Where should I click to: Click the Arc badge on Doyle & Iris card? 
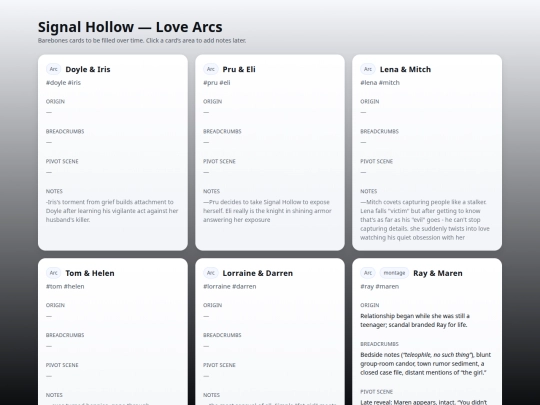tap(53, 69)
